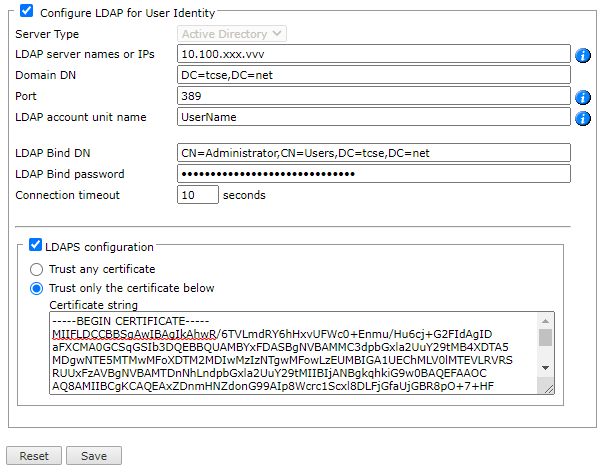Click the LDAP Bind DN field

tap(373, 153)
